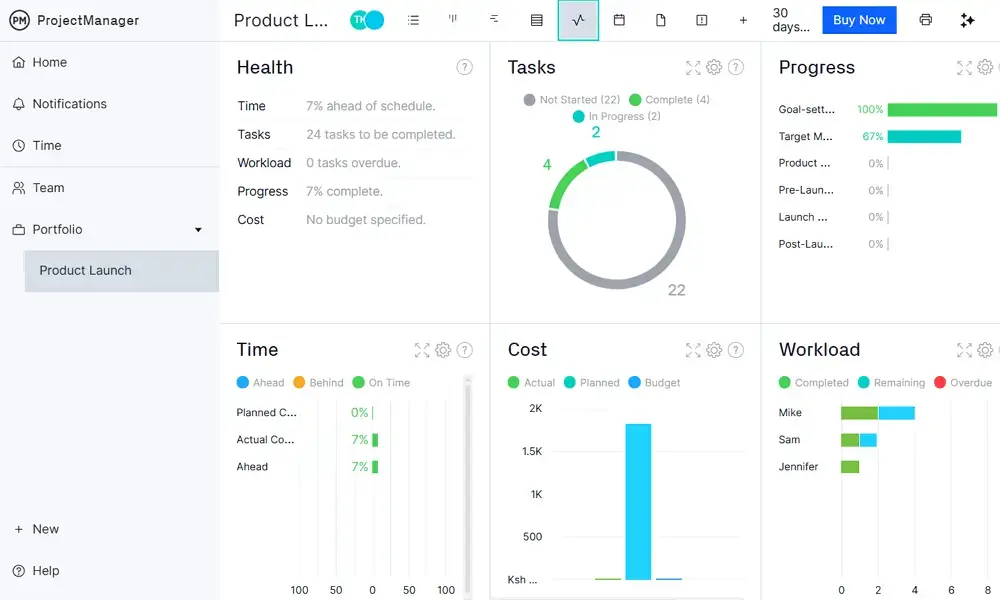Open the sheet view icon
This screenshot has height=600, width=1000.
coord(536,20)
